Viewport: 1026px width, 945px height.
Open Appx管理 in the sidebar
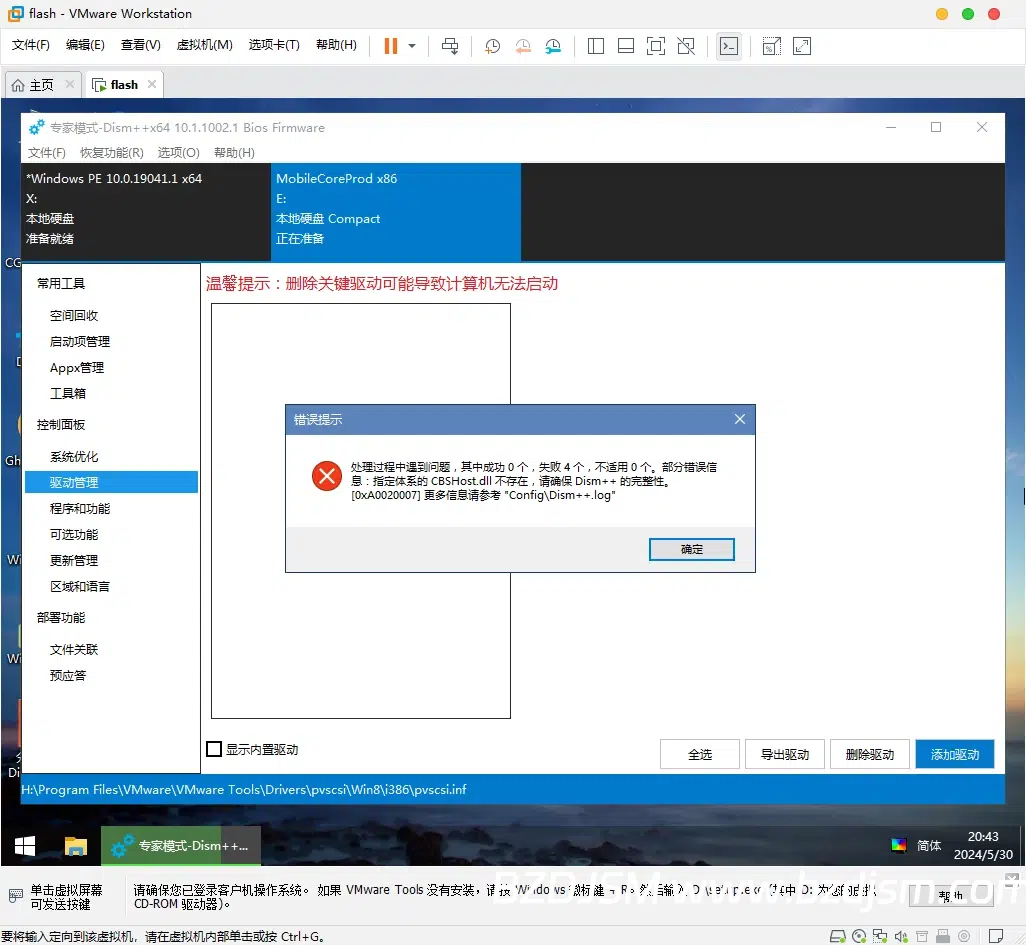tap(77, 368)
